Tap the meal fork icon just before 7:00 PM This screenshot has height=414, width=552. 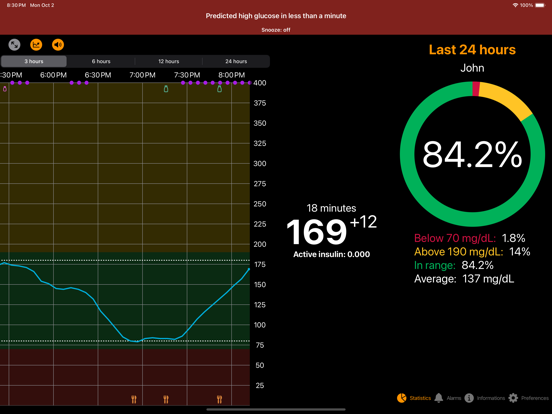[x=134, y=399]
